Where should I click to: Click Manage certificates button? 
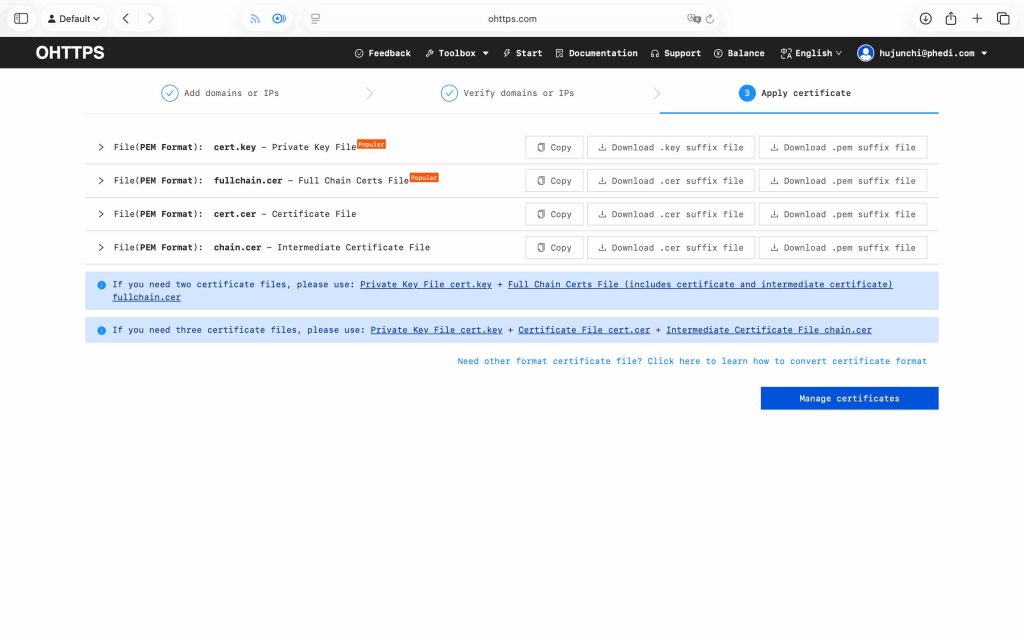click(x=849, y=398)
